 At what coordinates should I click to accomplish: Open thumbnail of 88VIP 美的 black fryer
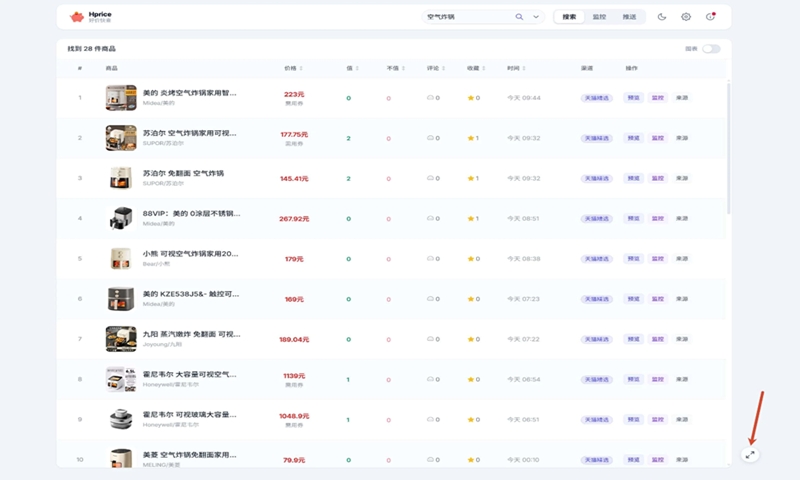point(121,218)
